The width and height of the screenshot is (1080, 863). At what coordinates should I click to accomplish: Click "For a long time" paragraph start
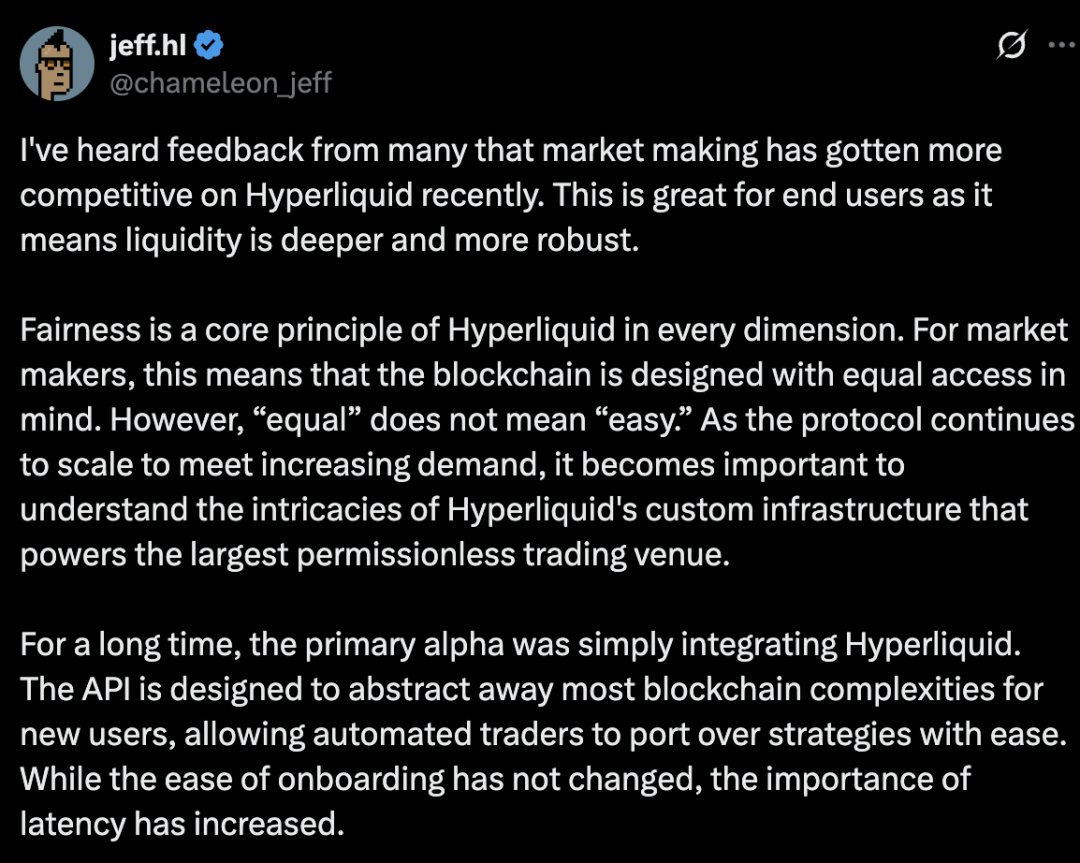coord(129,644)
